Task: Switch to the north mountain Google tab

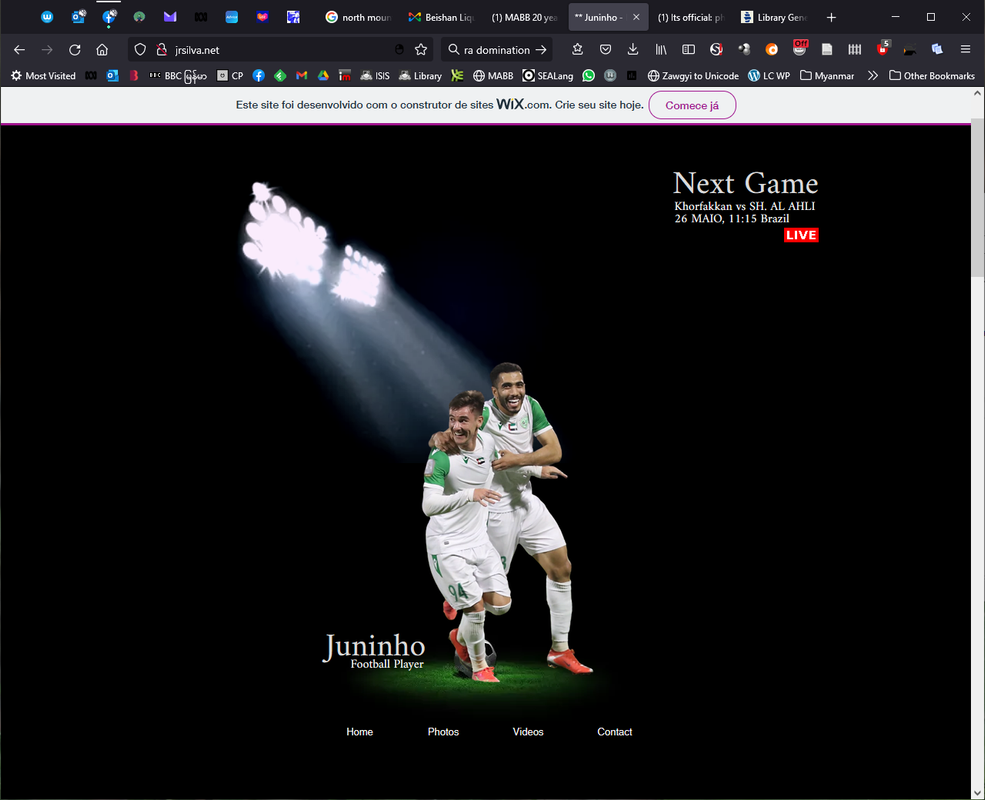Action: 358,17
